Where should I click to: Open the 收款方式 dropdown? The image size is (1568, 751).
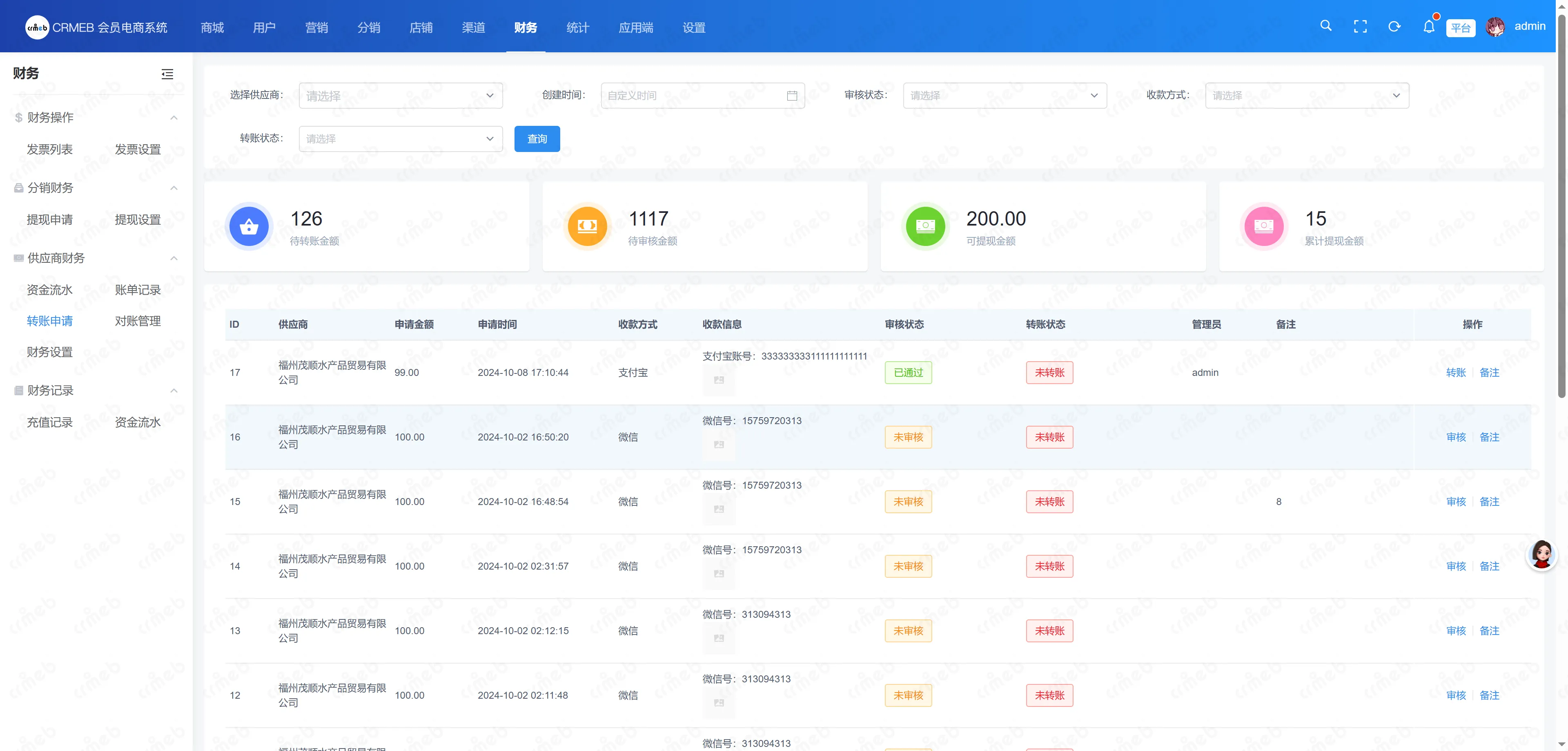(1307, 96)
